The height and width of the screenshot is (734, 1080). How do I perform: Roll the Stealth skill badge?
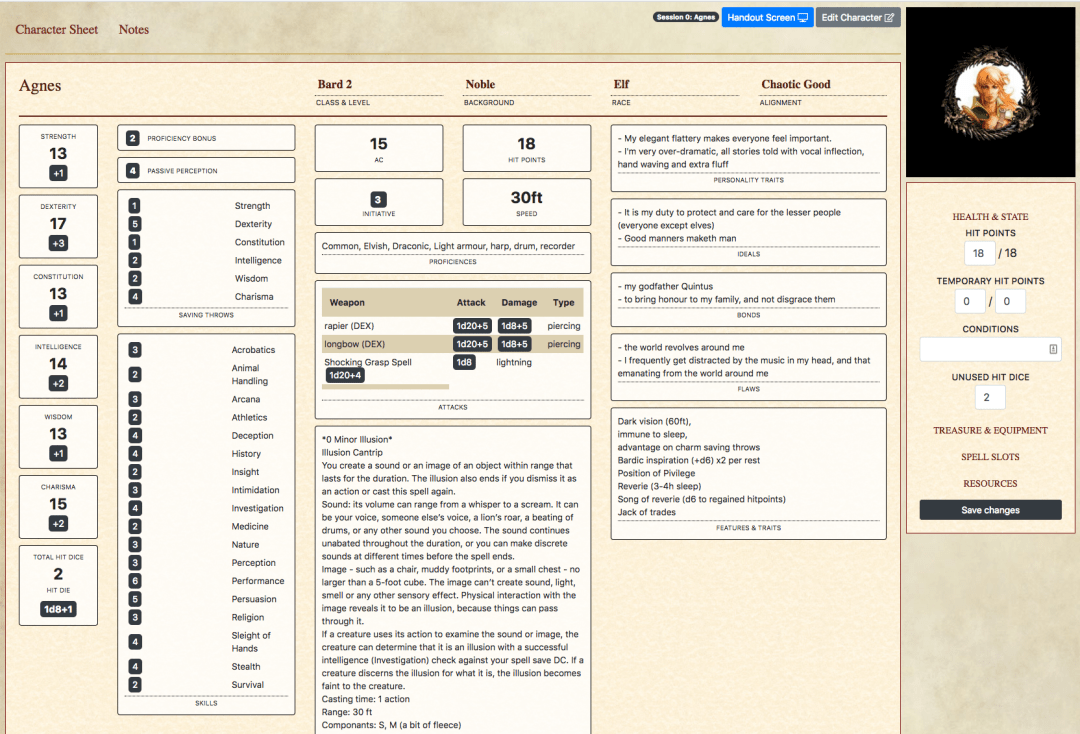pyautogui.click(x=135, y=667)
